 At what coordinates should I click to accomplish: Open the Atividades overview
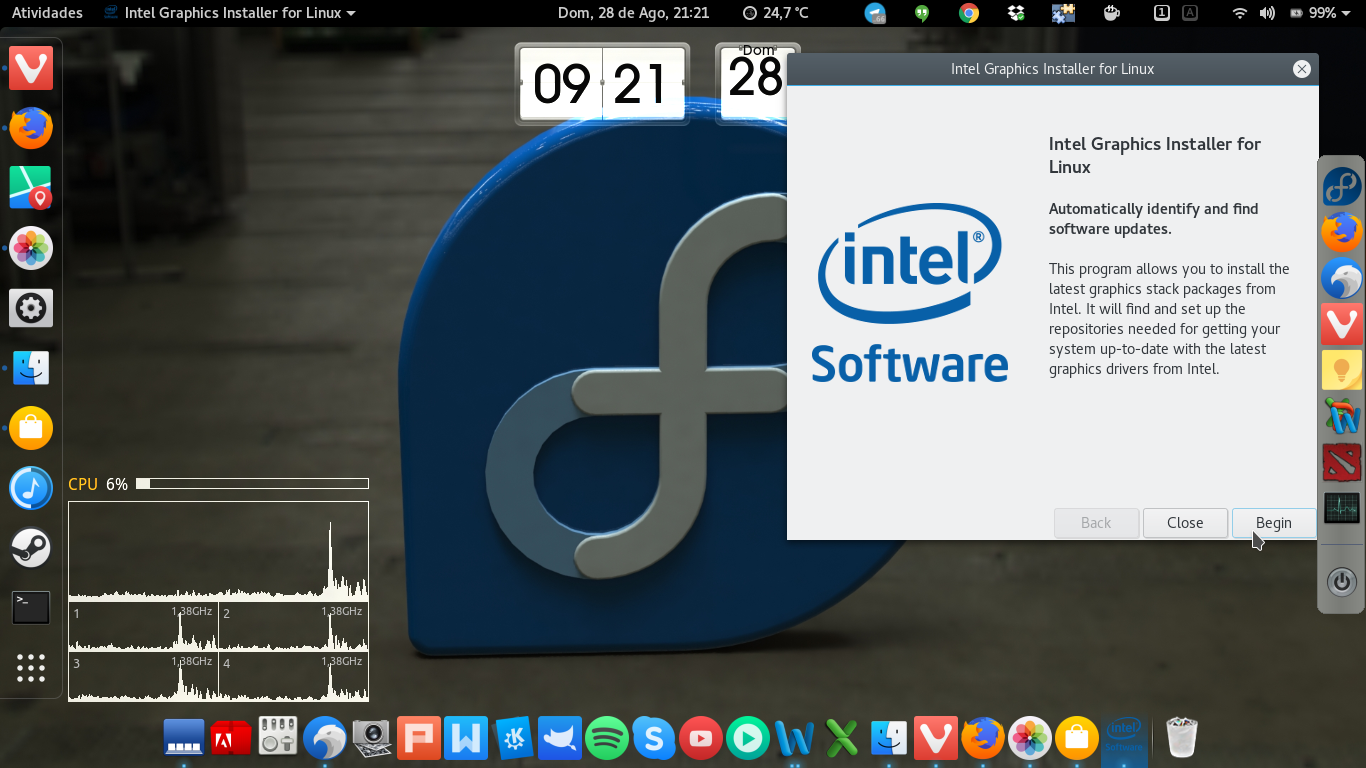[47, 13]
